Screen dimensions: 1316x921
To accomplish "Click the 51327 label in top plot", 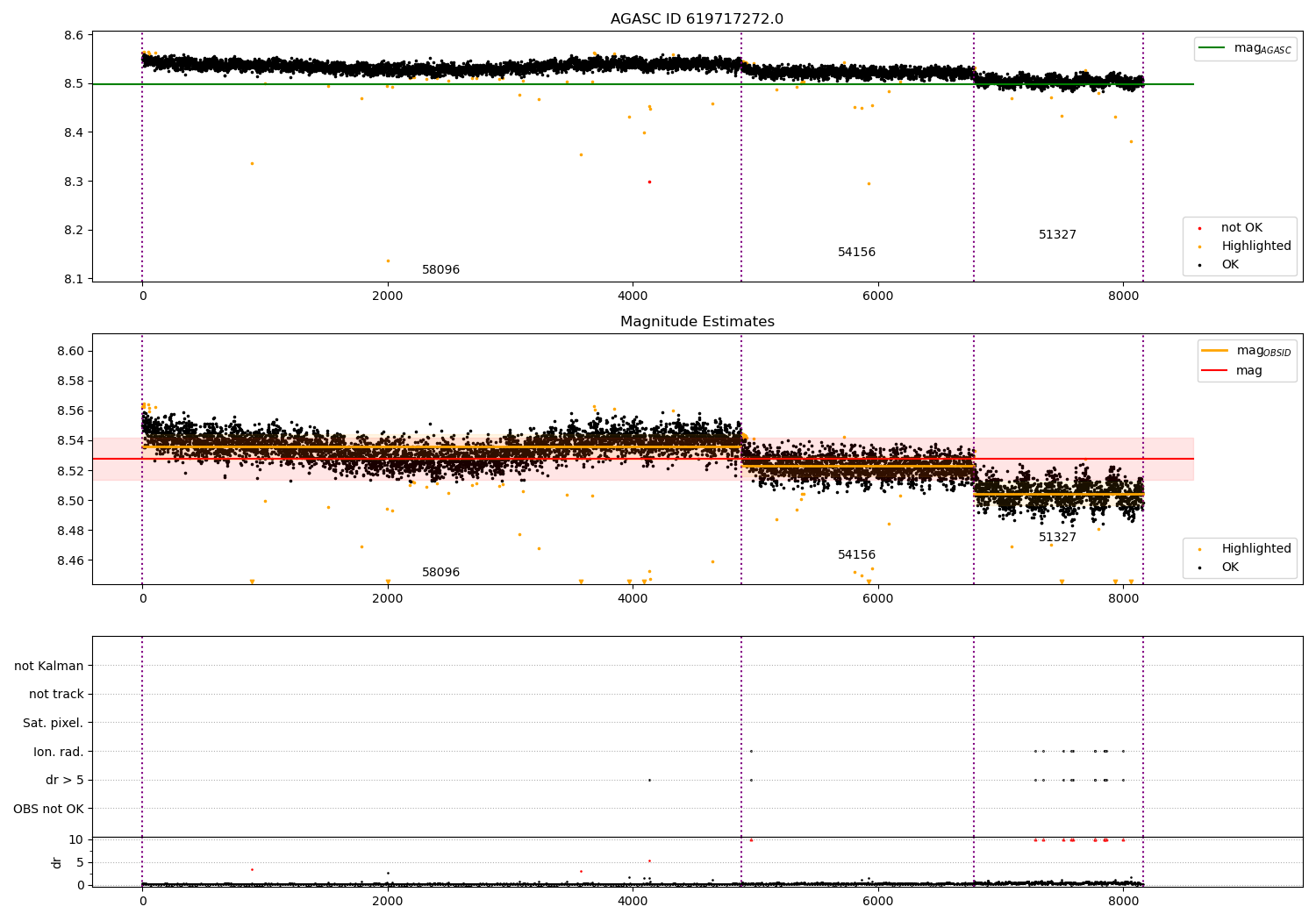I will click(x=1057, y=235).
